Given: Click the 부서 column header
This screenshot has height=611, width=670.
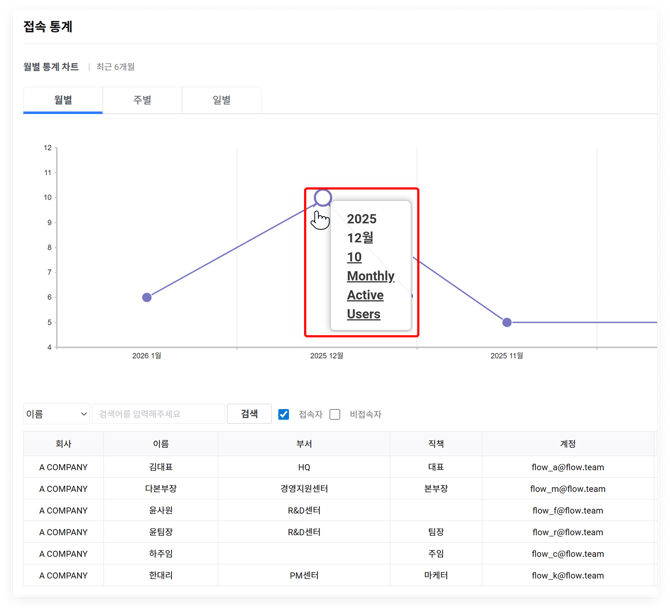Looking at the screenshot, I should pyautogui.click(x=304, y=444).
